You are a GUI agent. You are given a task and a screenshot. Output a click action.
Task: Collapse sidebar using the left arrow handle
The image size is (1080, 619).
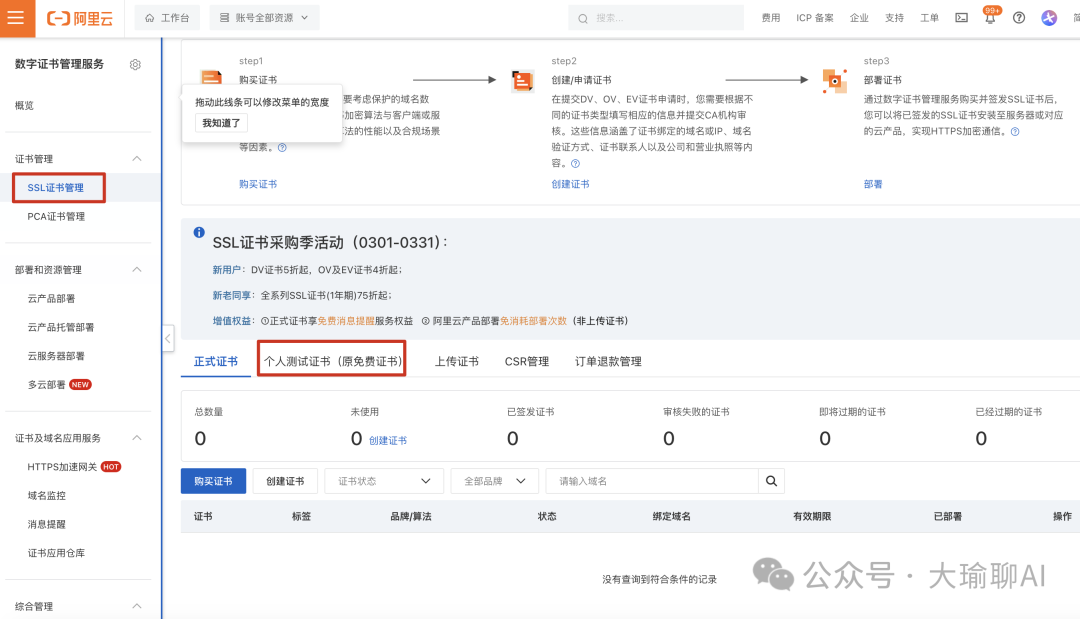168,339
